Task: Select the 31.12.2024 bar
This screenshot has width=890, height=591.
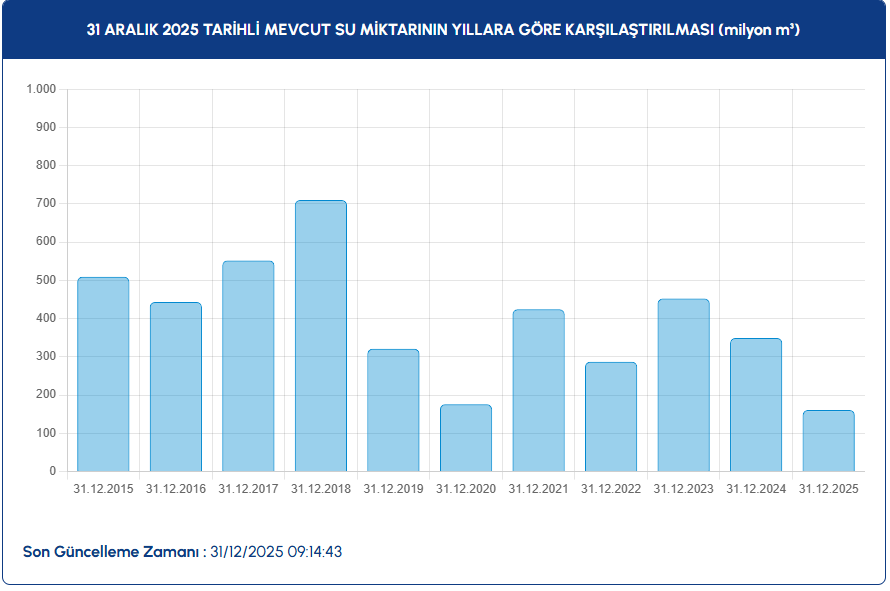Action: point(756,405)
